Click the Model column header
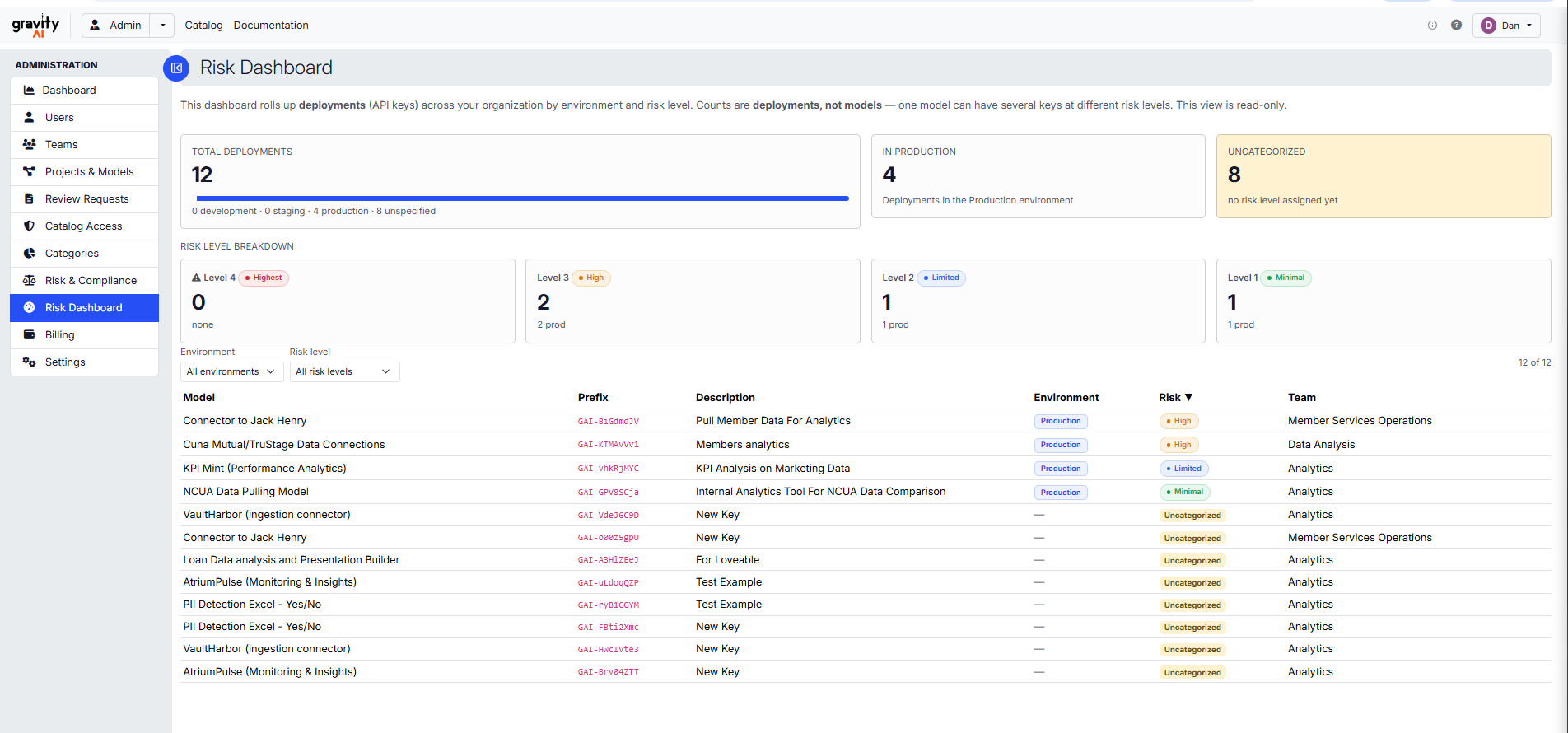The image size is (1568, 733). (x=199, y=398)
